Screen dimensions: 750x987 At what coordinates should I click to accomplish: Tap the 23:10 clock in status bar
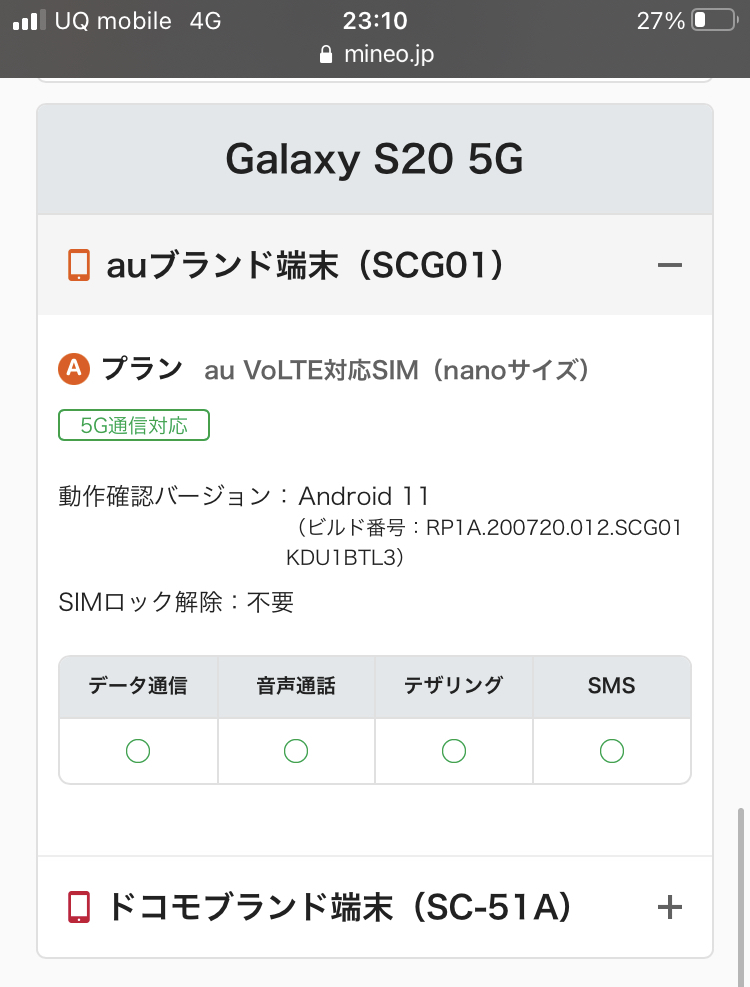(375, 20)
